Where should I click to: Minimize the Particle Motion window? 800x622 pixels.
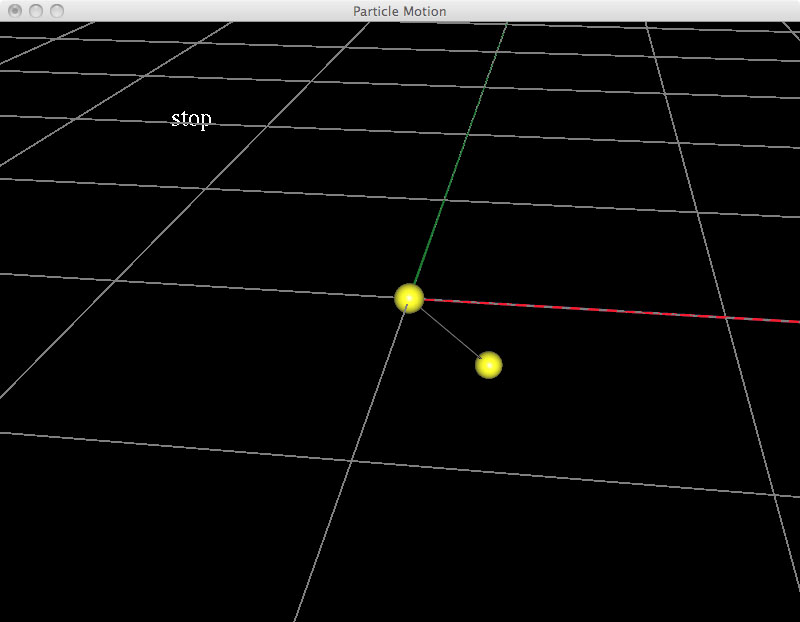click(36, 11)
